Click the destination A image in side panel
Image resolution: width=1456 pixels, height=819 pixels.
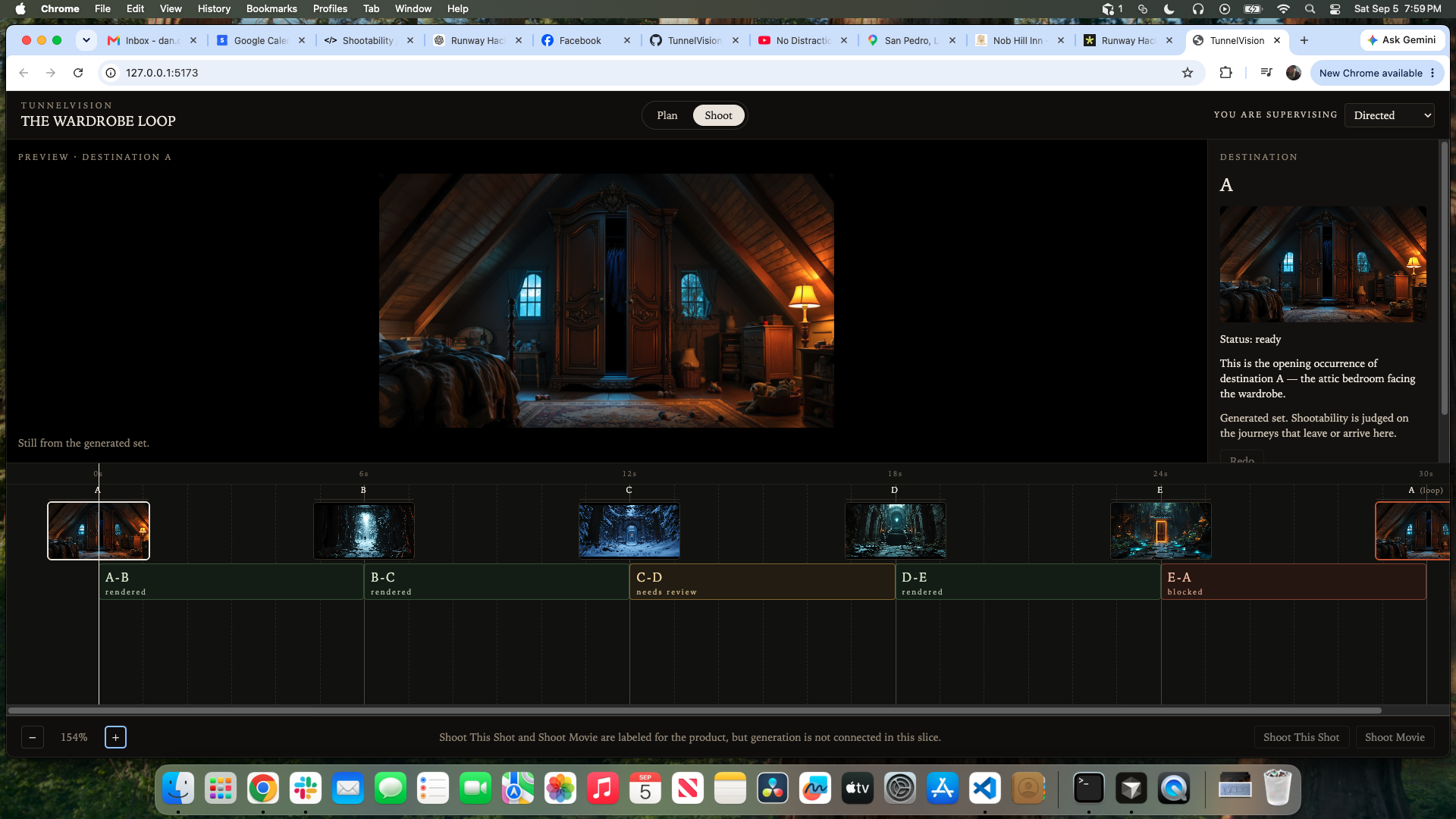pos(1323,265)
